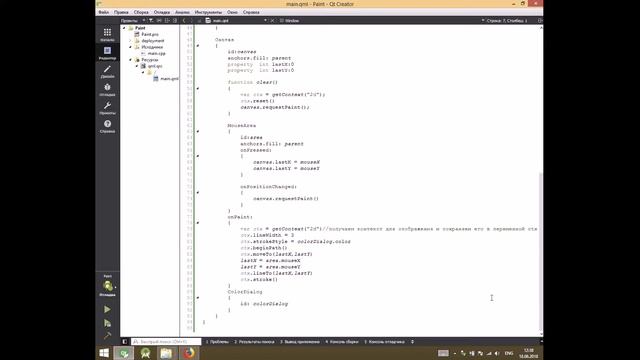Click the quick search locator field
The image size is (640, 360).
coord(166,342)
